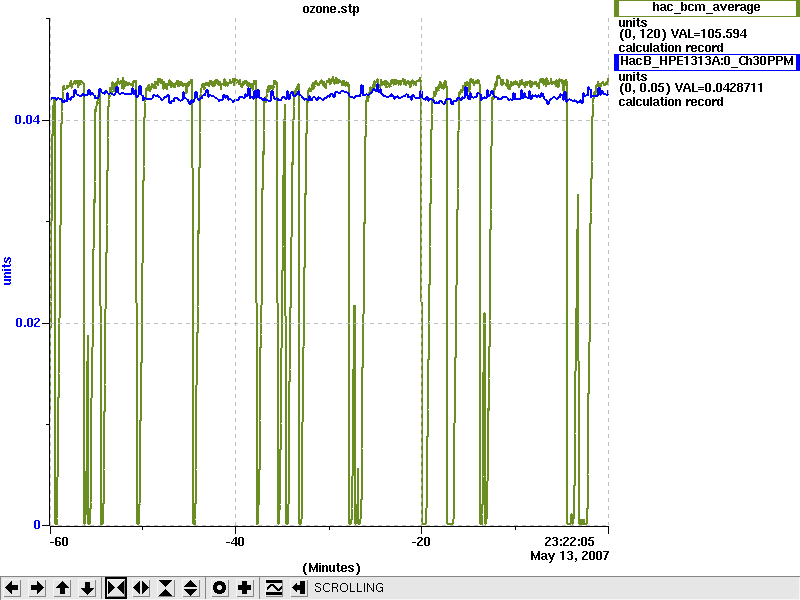Select the hac_bcm_average curve legend
Viewport: 800px width, 600px height.
[707, 7]
